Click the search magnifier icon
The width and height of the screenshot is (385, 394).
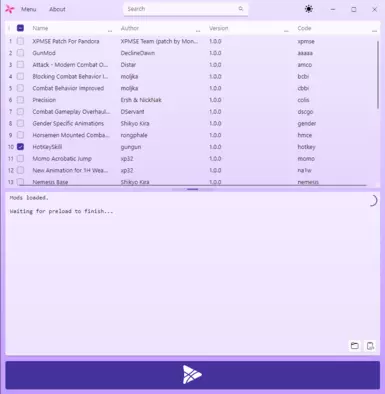tap(241, 9)
